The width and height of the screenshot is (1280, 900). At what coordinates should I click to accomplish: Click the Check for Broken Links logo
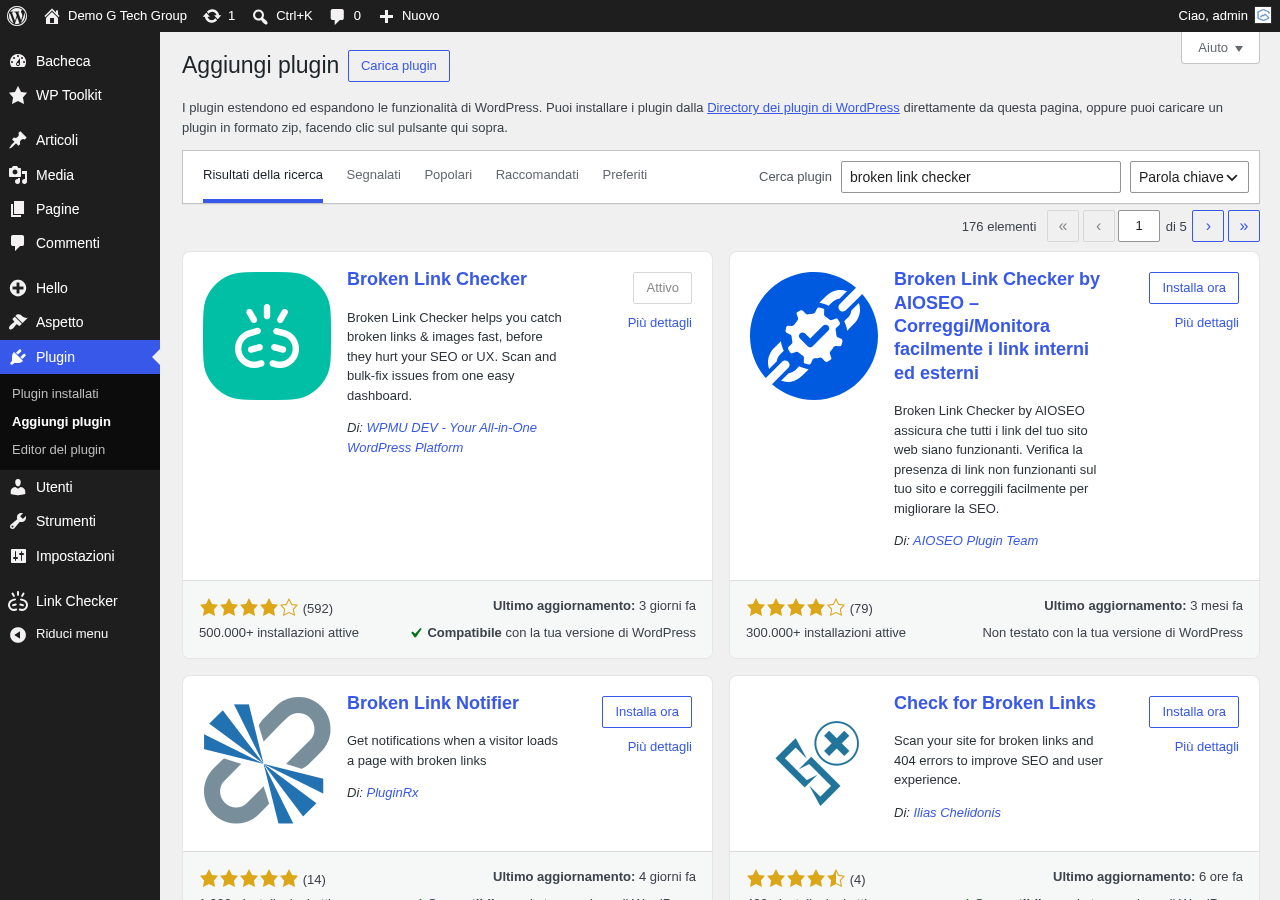click(814, 760)
